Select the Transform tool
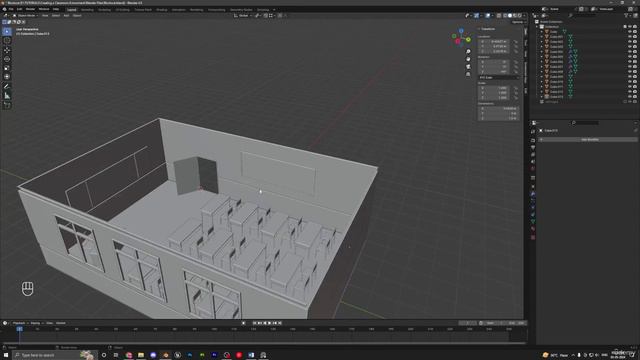The height and width of the screenshot is (360, 640). [7, 77]
